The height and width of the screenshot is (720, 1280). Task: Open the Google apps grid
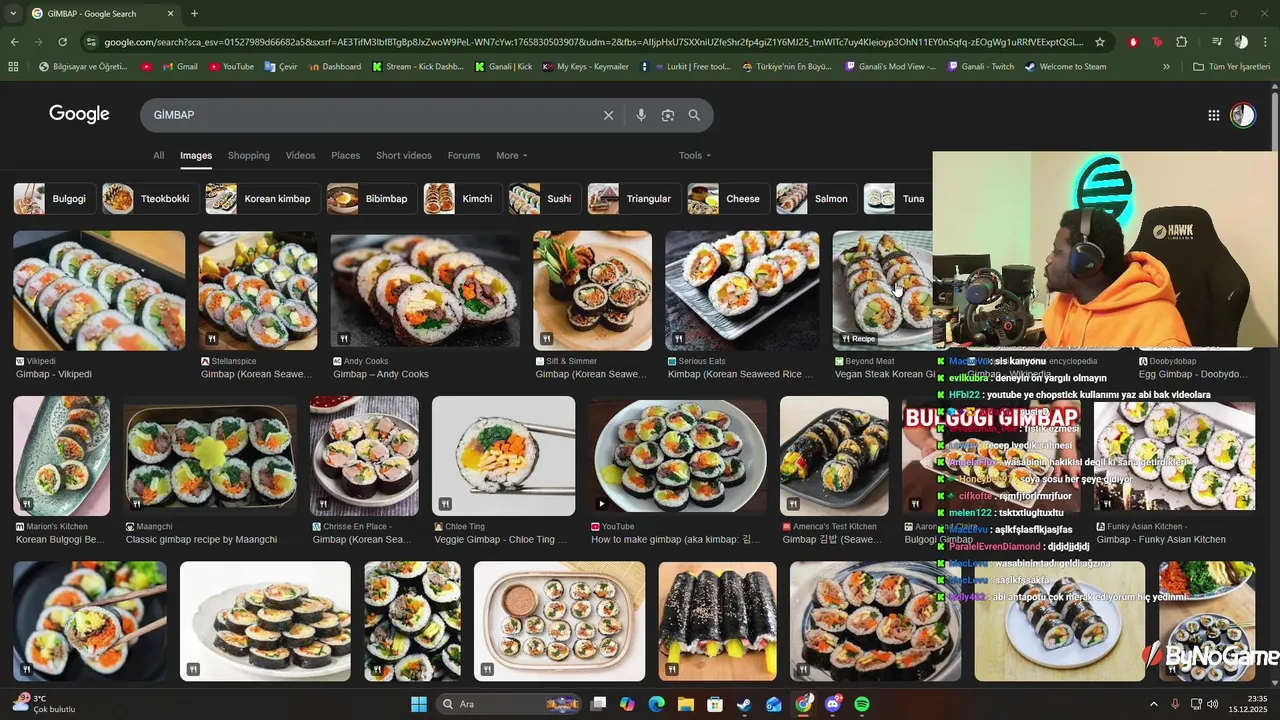(1214, 115)
